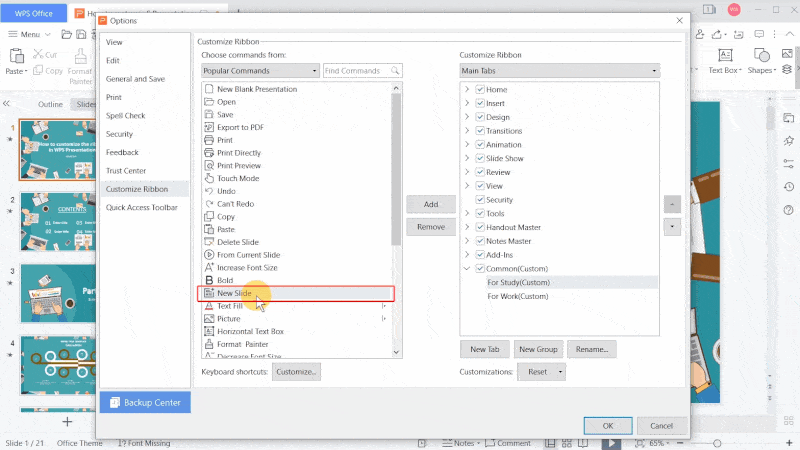Viewport: 800px width, 450px height.
Task: Expand the Tools tree node
Action: (x=467, y=213)
